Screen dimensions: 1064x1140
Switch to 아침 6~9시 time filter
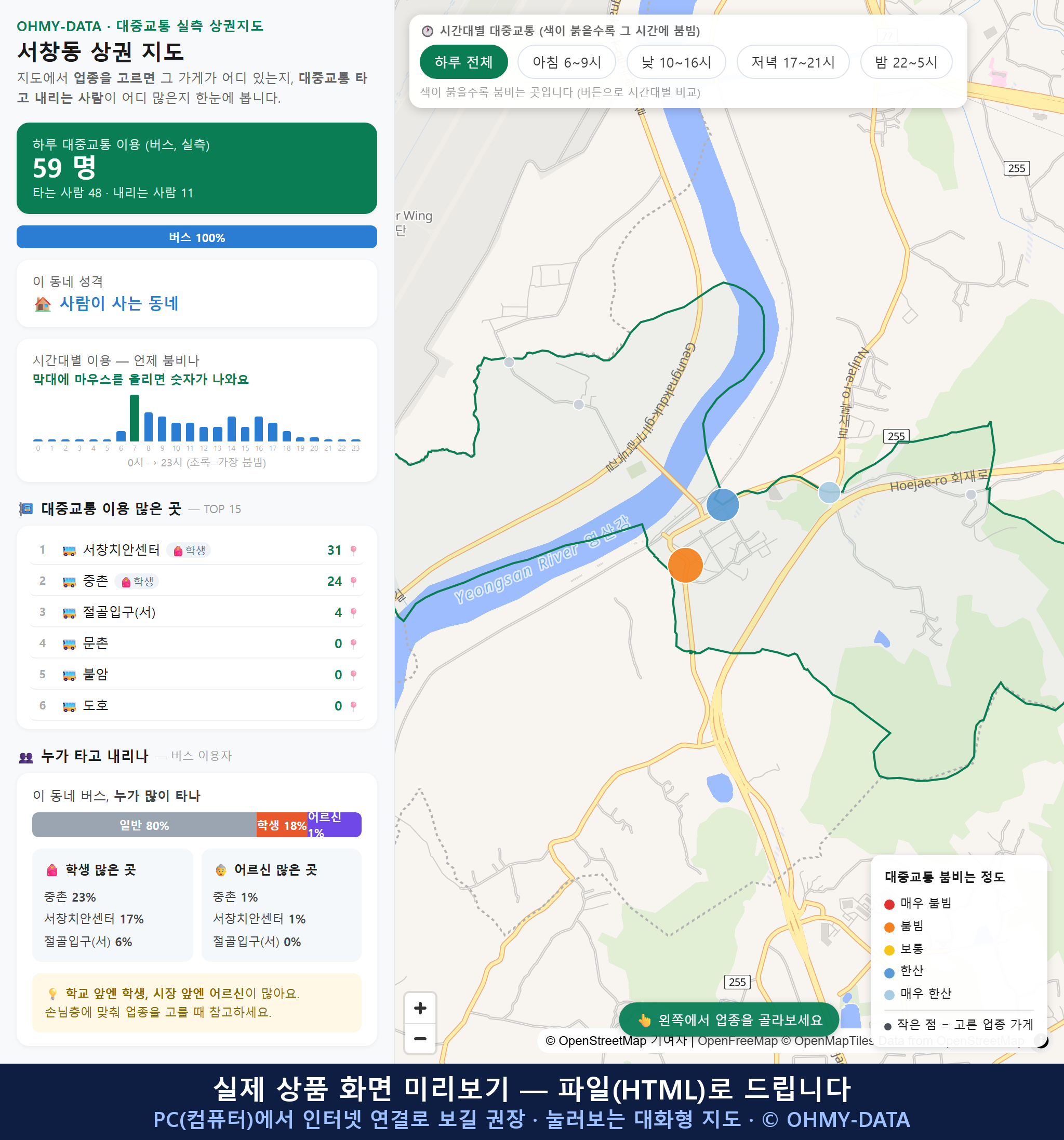(x=567, y=62)
